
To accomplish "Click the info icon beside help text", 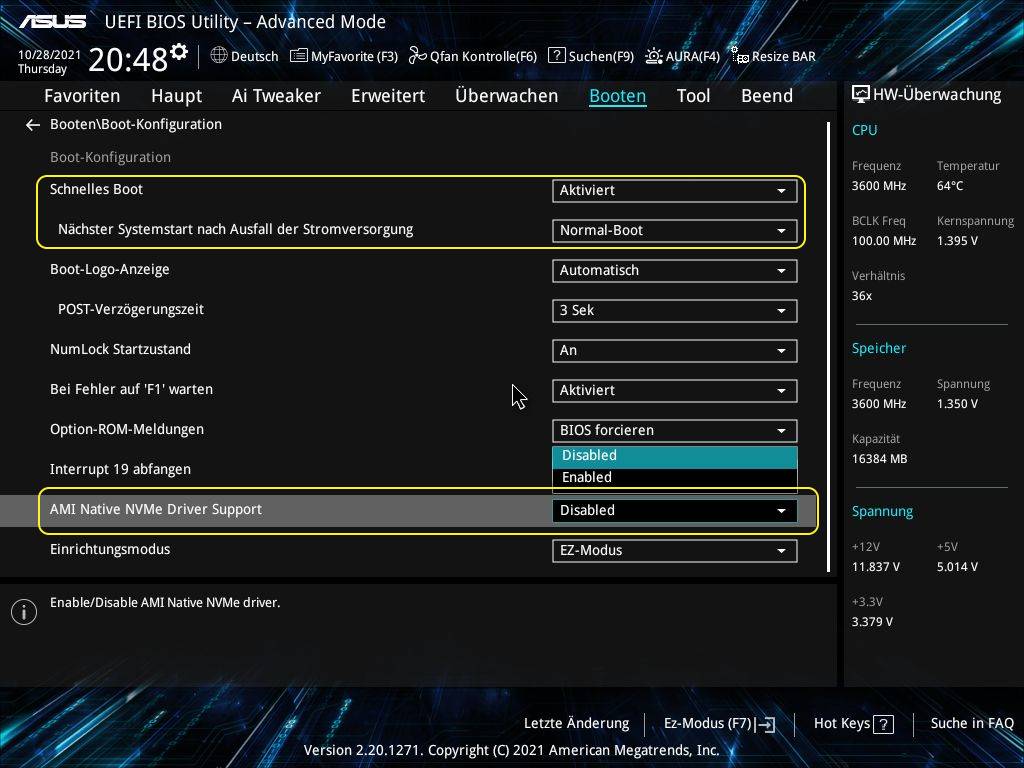I will (x=24, y=612).
